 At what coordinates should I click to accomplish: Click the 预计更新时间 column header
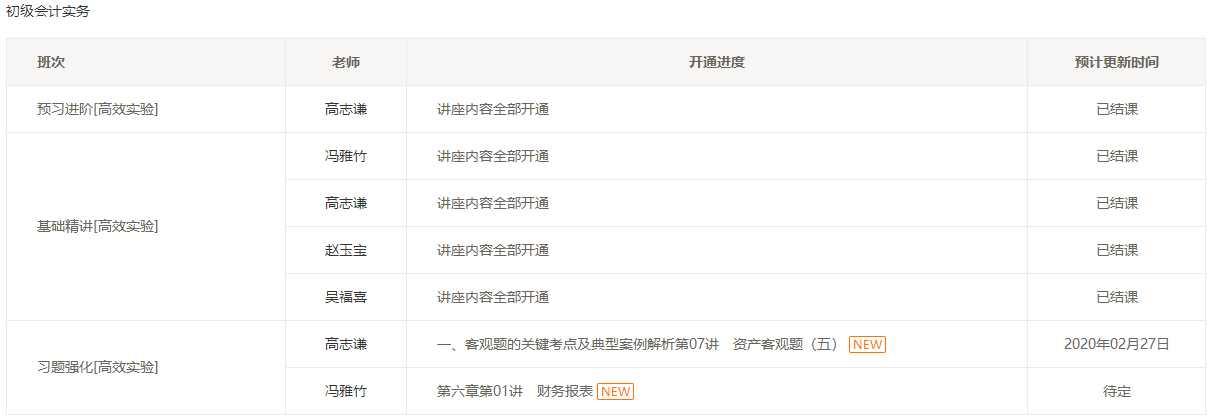pos(1116,62)
